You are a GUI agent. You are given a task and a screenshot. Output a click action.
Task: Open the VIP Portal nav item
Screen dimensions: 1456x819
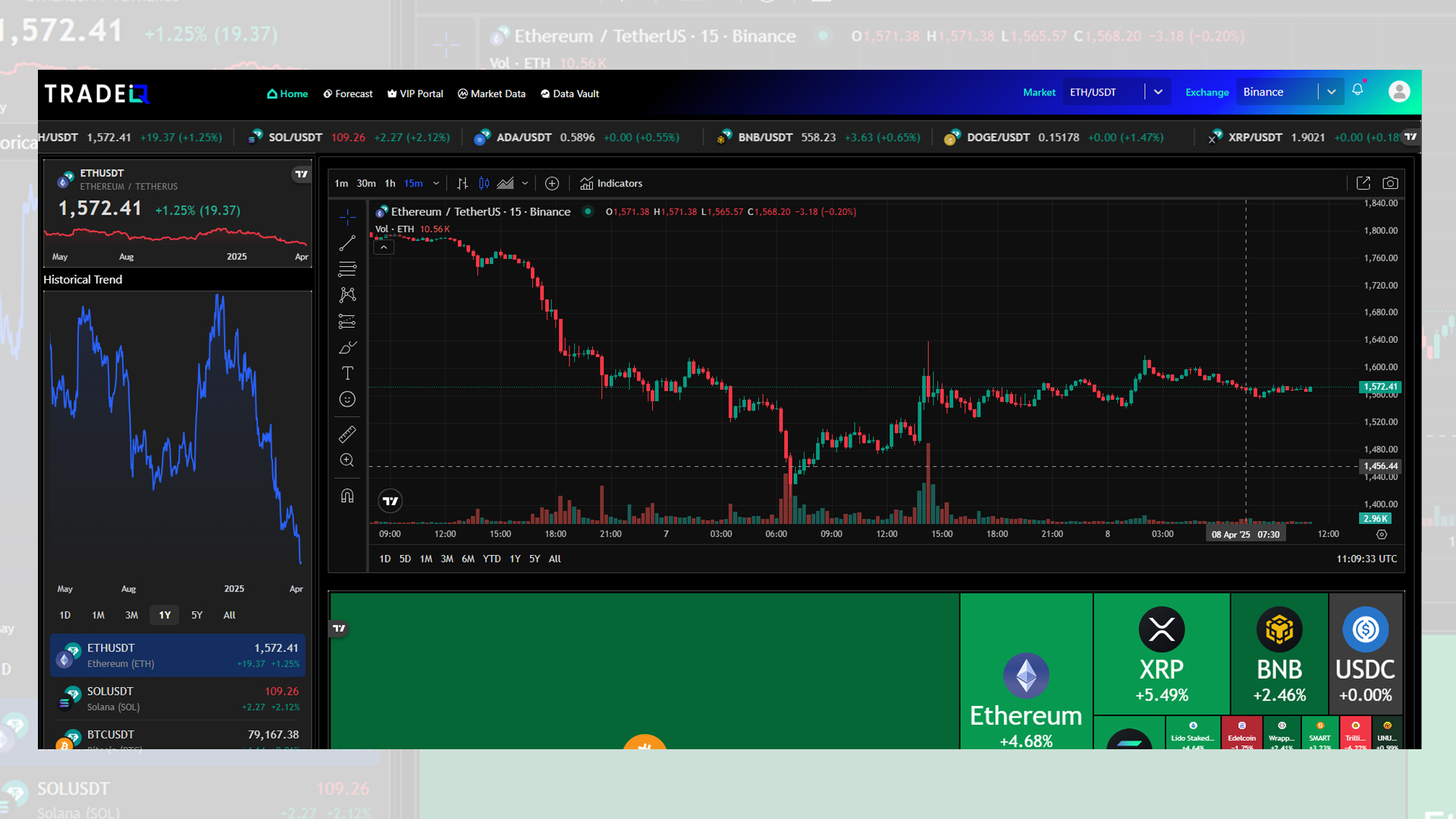coord(416,94)
